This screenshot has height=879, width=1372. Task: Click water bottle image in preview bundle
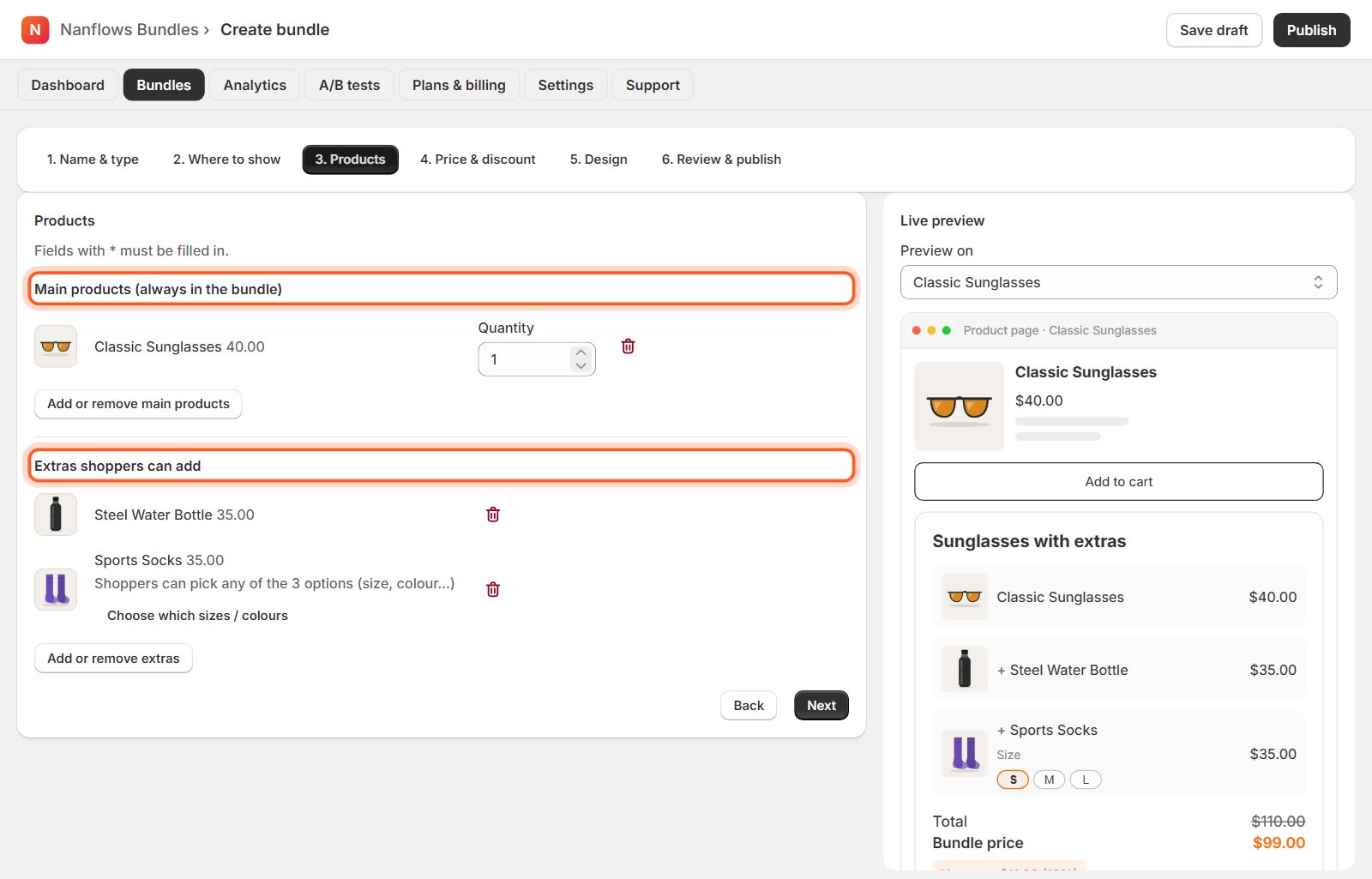click(x=965, y=669)
